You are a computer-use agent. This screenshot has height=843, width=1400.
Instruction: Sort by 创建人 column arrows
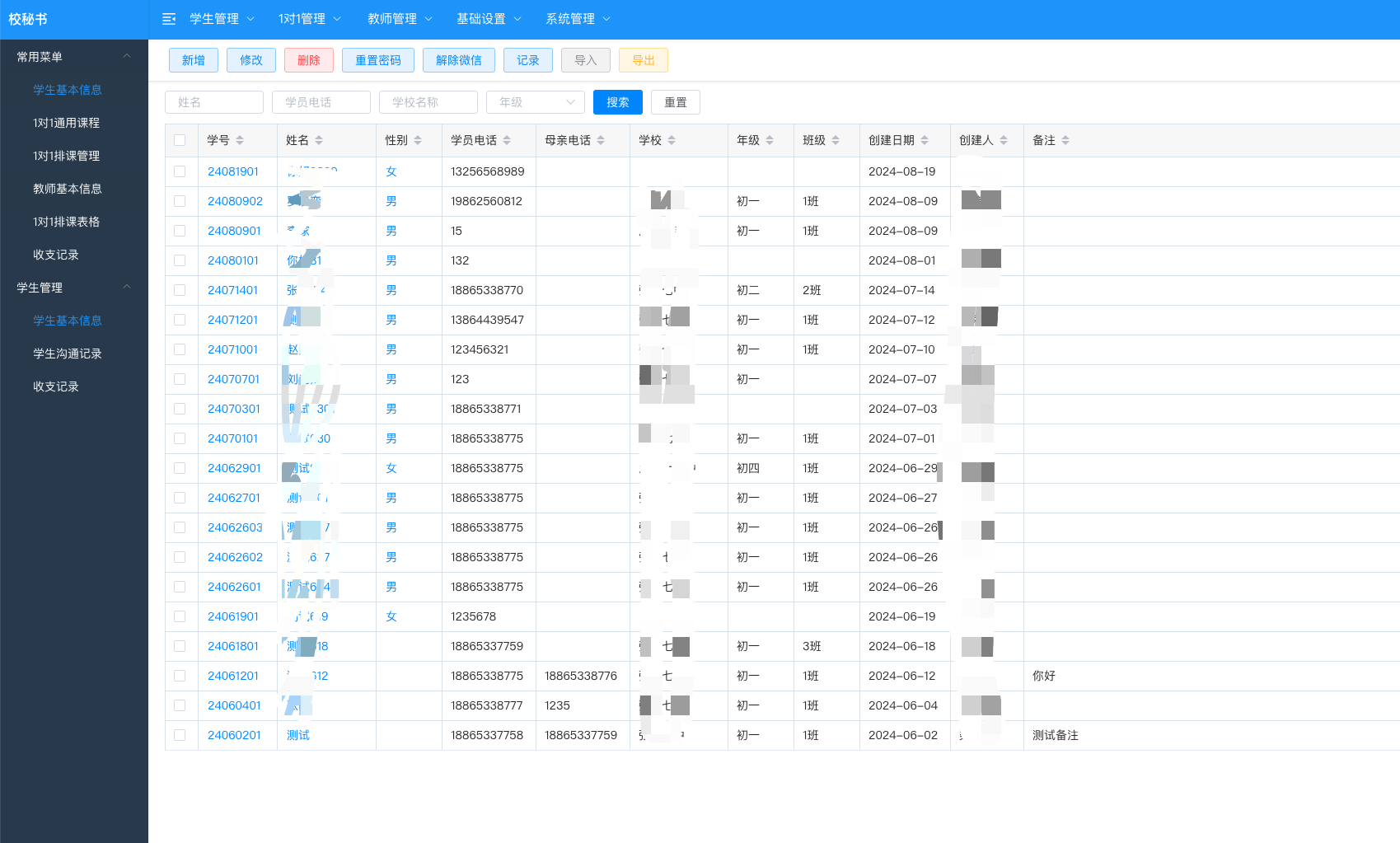coord(1004,140)
